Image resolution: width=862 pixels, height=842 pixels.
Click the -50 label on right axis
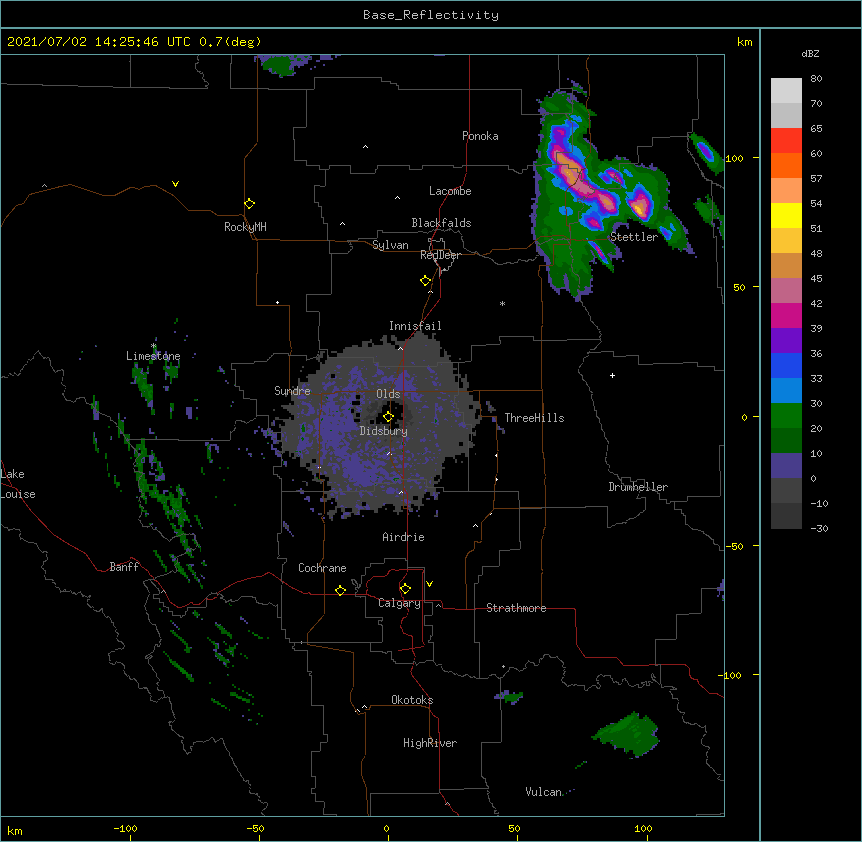pyautogui.click(x=734, y=546)
